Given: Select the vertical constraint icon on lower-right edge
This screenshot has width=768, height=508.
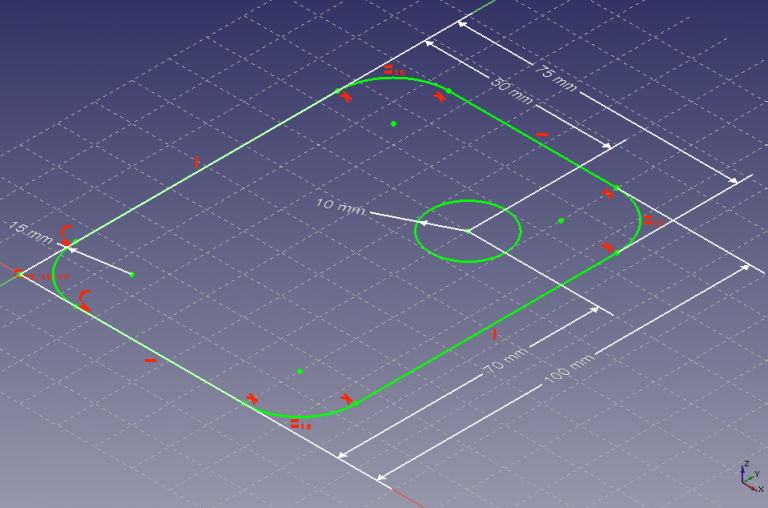Looking at the screenshot, I should click(x=494, y=334).
